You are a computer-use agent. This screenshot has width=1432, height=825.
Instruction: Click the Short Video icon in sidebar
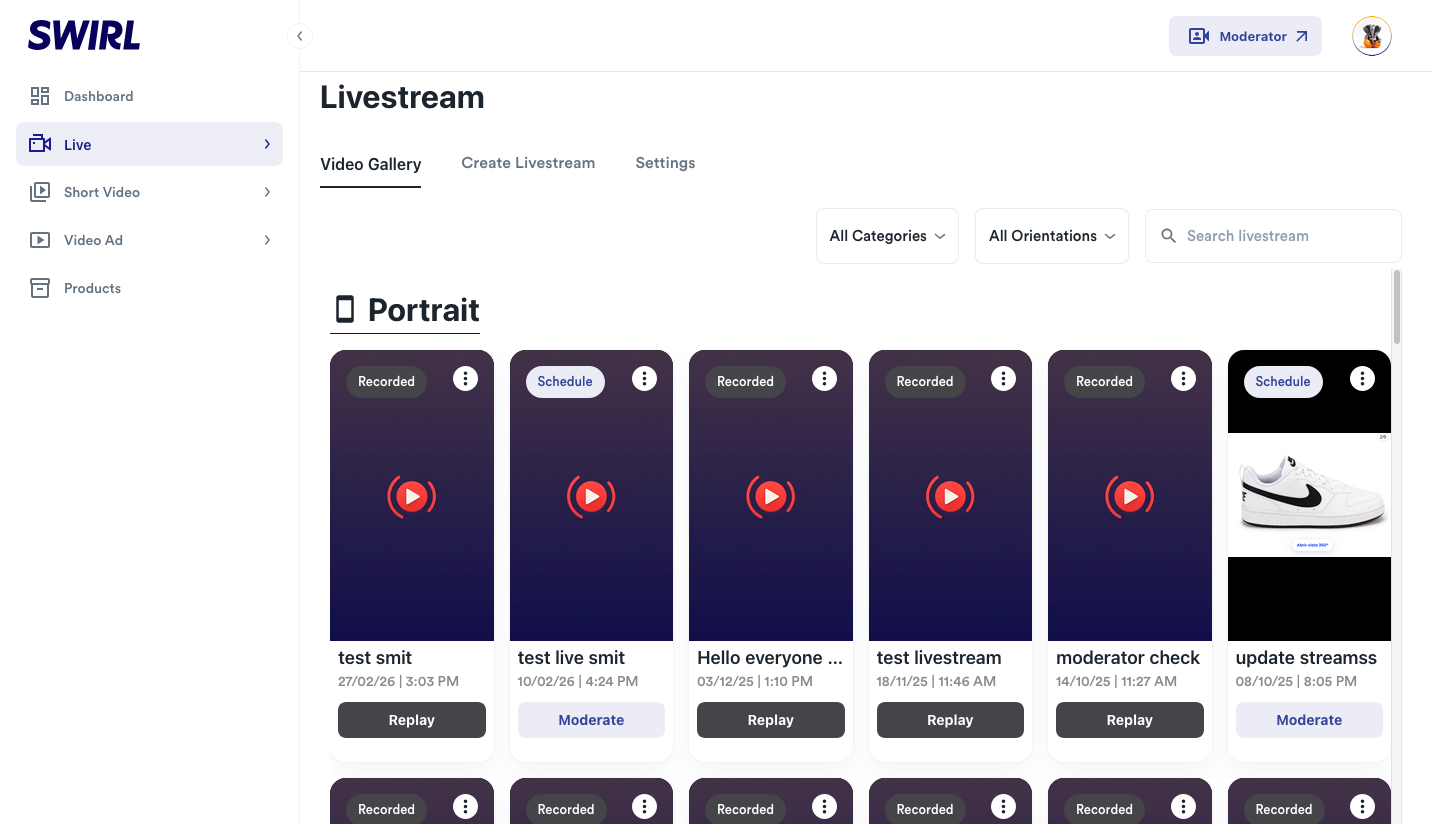tap(40, 192)
